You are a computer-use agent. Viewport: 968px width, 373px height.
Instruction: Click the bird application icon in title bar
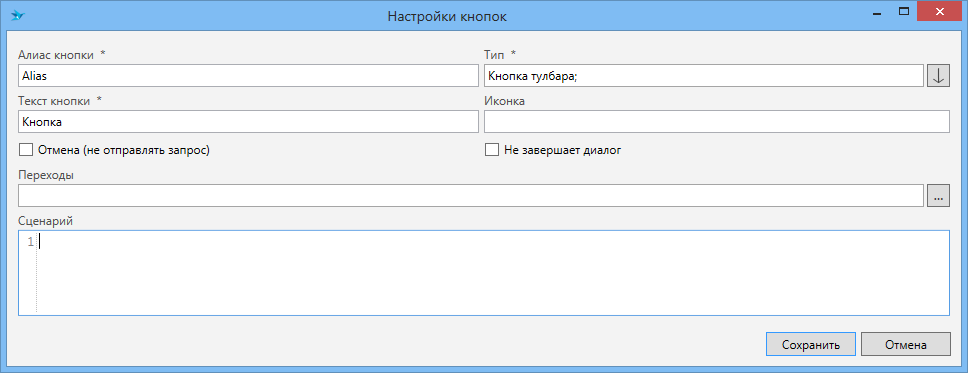click(17, 15)
